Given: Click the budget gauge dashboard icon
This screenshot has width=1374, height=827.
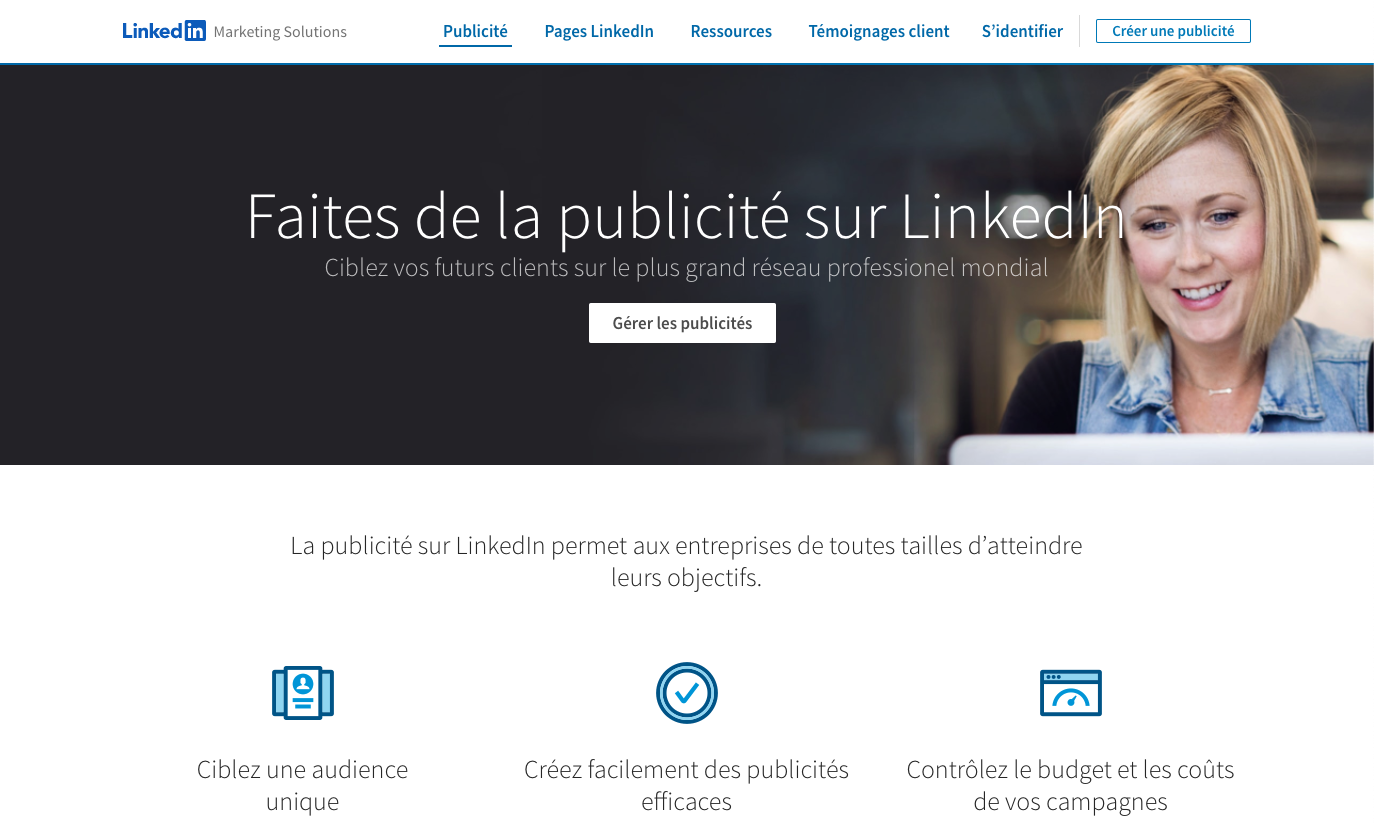Looking at the screenshot, I should 1071,693.
